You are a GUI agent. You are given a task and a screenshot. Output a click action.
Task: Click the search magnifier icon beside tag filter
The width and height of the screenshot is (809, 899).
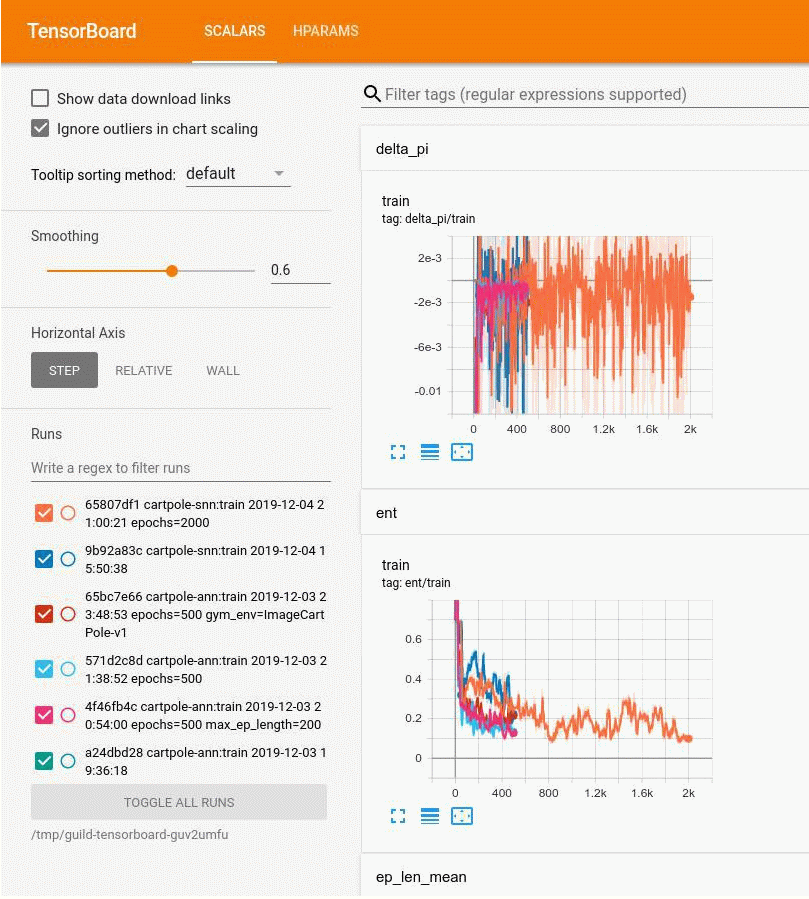point(372,94)
